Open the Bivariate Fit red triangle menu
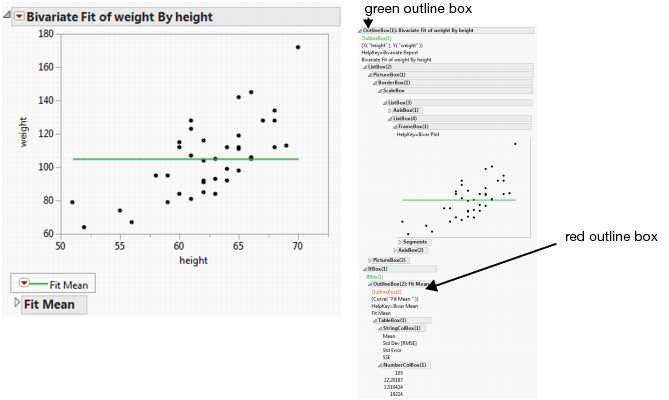669x400 pixels. [x=17, y=17]
